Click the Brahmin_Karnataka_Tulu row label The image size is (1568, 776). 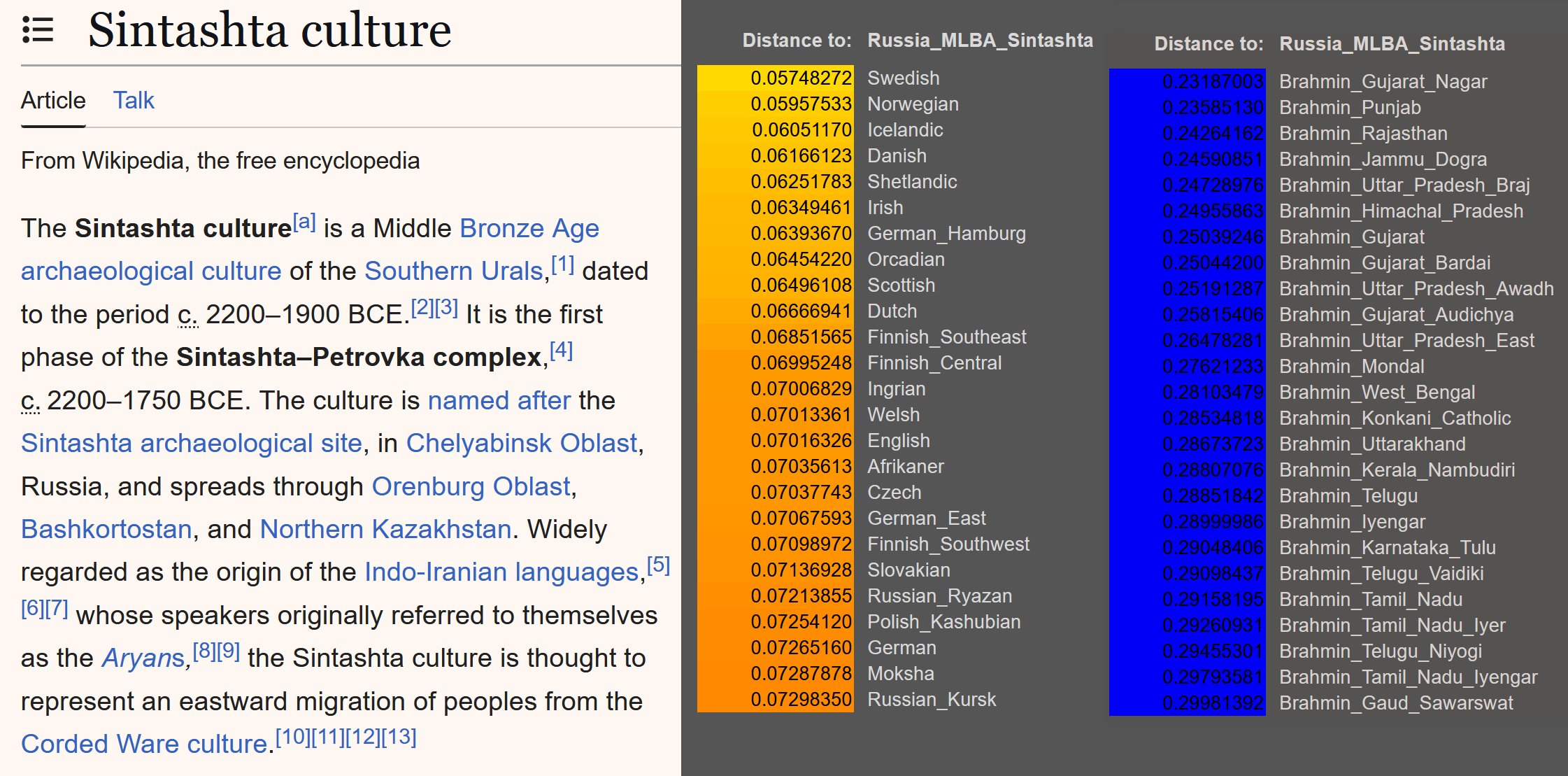(1388, 548)
